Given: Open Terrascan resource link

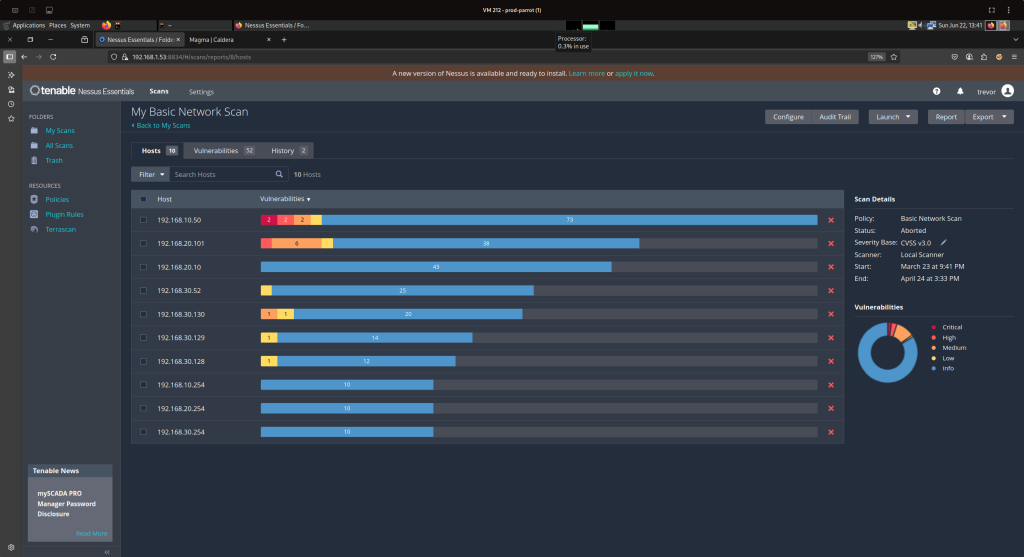Looking at the screenshot, I should [60, 230].
